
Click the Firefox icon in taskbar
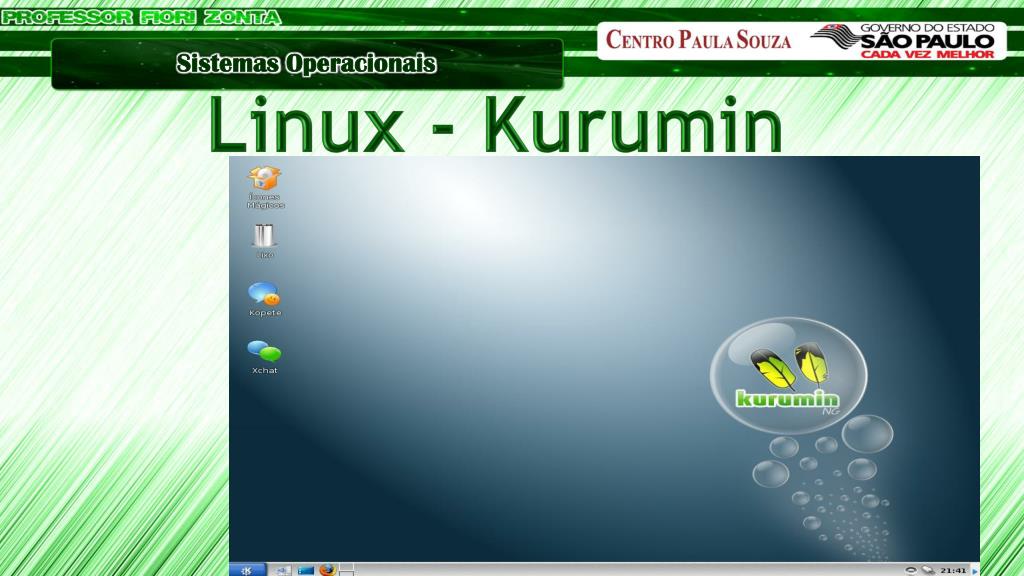[x=328, y=570]
